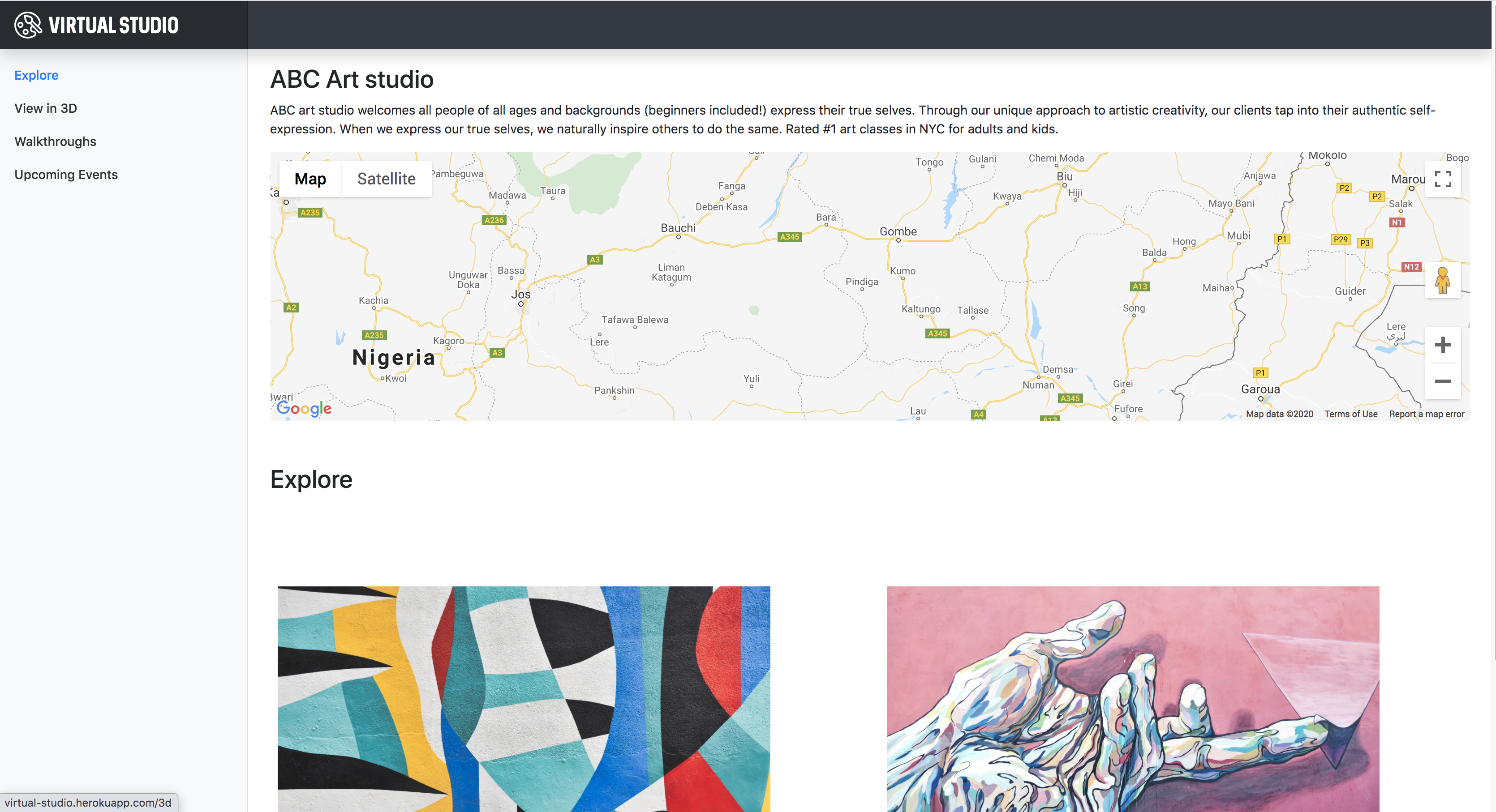Click Report a map error link

point(1426,414)
